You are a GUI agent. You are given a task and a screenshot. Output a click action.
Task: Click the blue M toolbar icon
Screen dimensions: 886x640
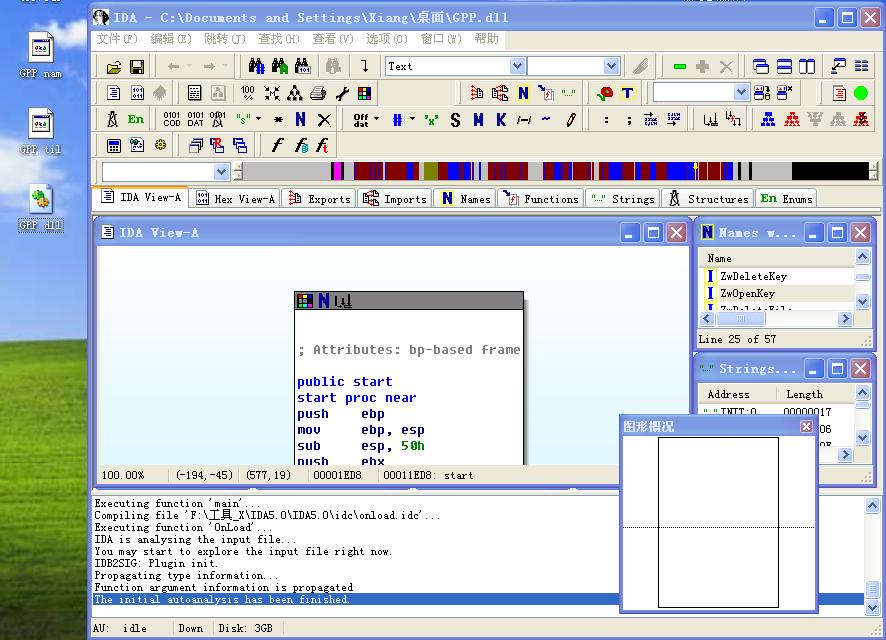(479, 120)
